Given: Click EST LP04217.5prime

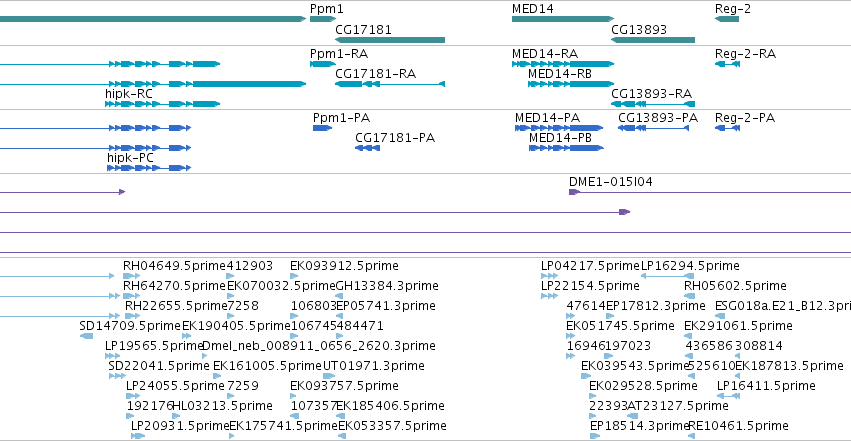Looking at the screenshot, I should point(590,266).
